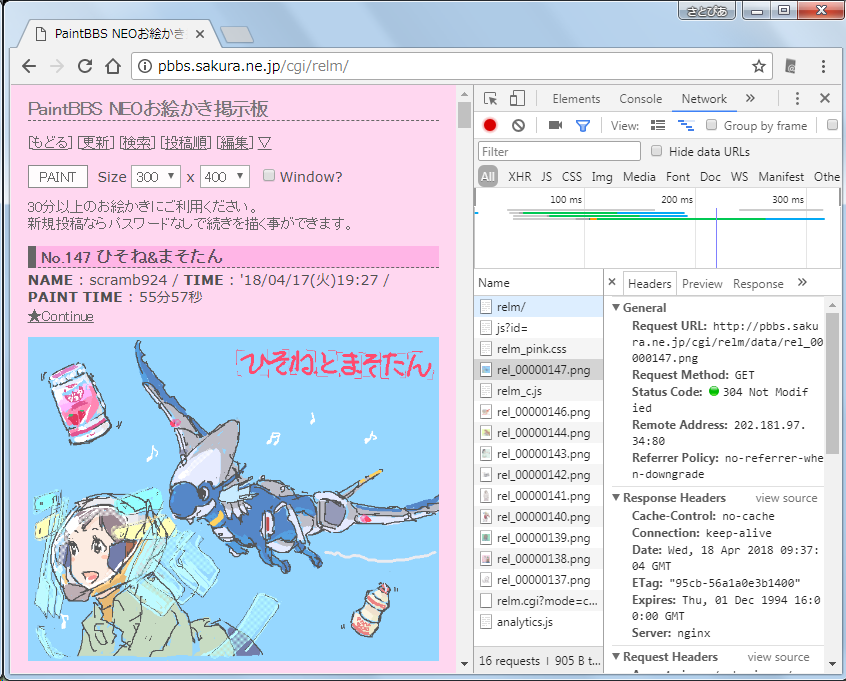
Task: Reload the page with the refresh icon
Action: (85, 66)
